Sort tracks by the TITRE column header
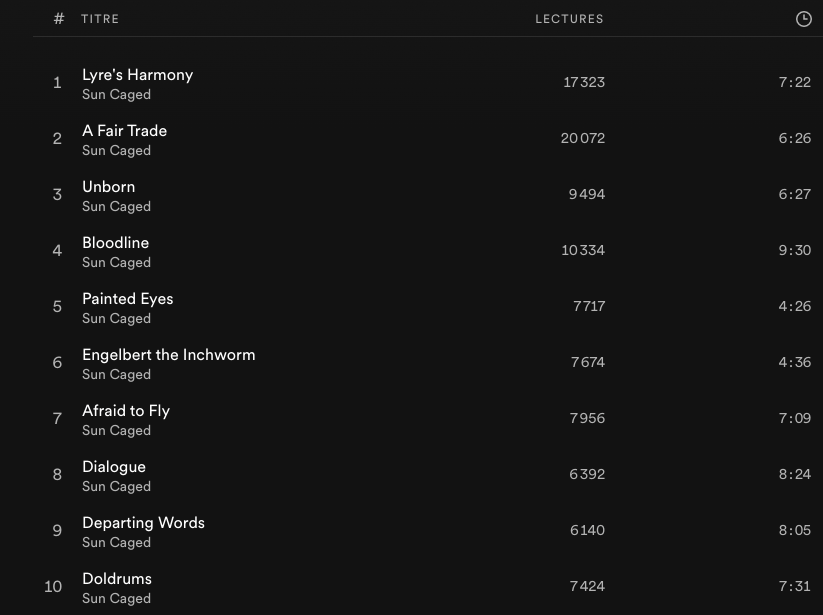Screen dimensions: 823x615 click(x=100, y=19)
